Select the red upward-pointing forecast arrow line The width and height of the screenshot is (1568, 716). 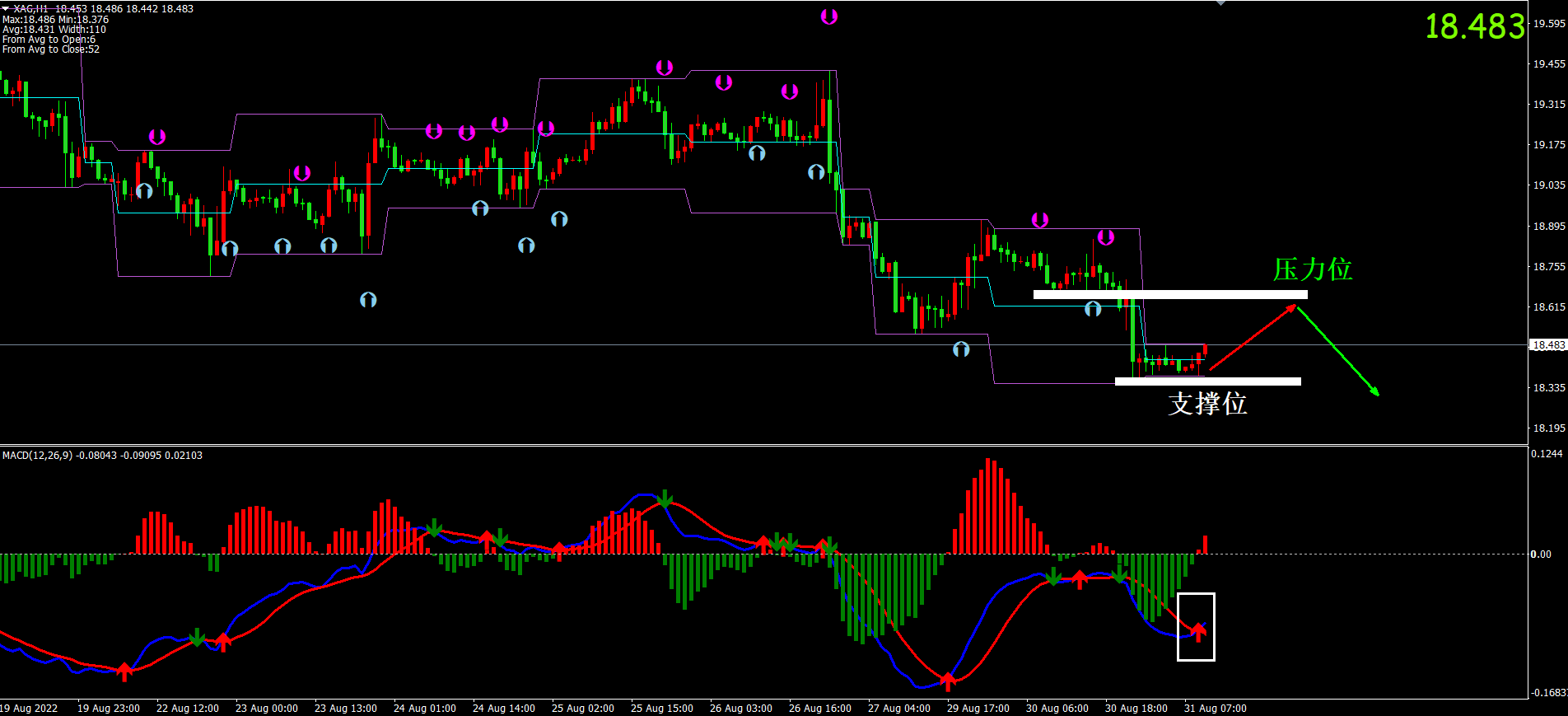coord(1252,338)
